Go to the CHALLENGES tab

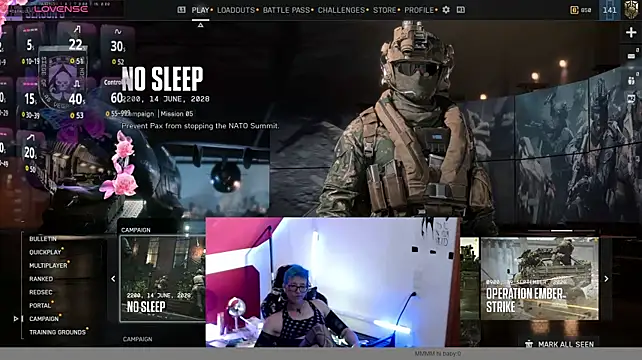tap(341, 10)
